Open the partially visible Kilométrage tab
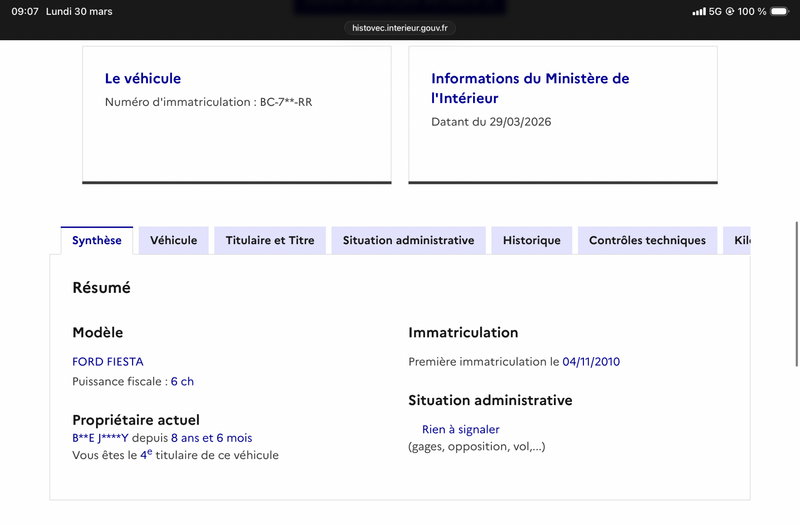This screenshot has height=525, width=800. 737,240
